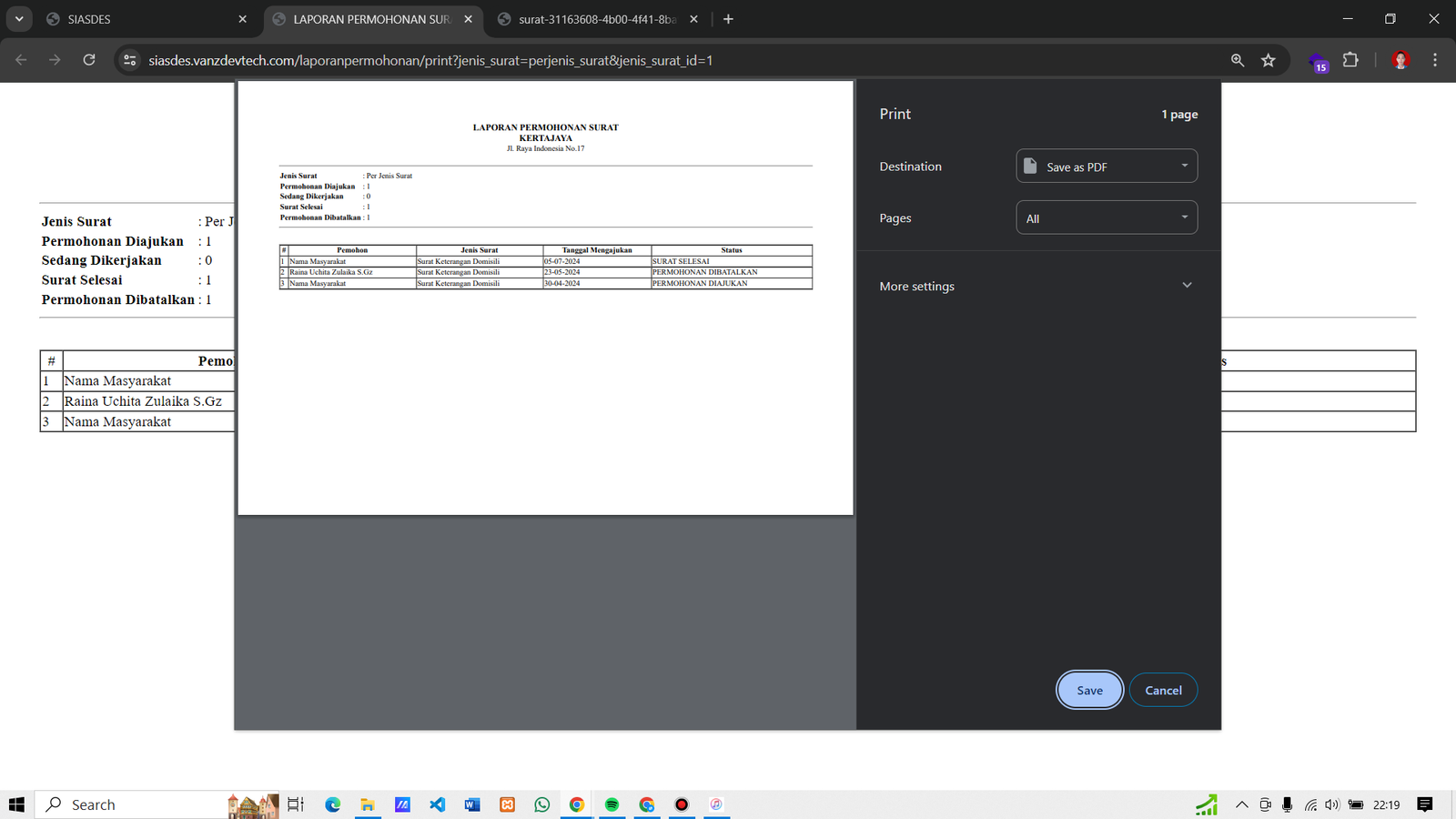Image resolution: width=1456 pixels, height=819 pixels.
Task: Launch WhatsApp from the taskbar
Action: (x=542, y=804)
